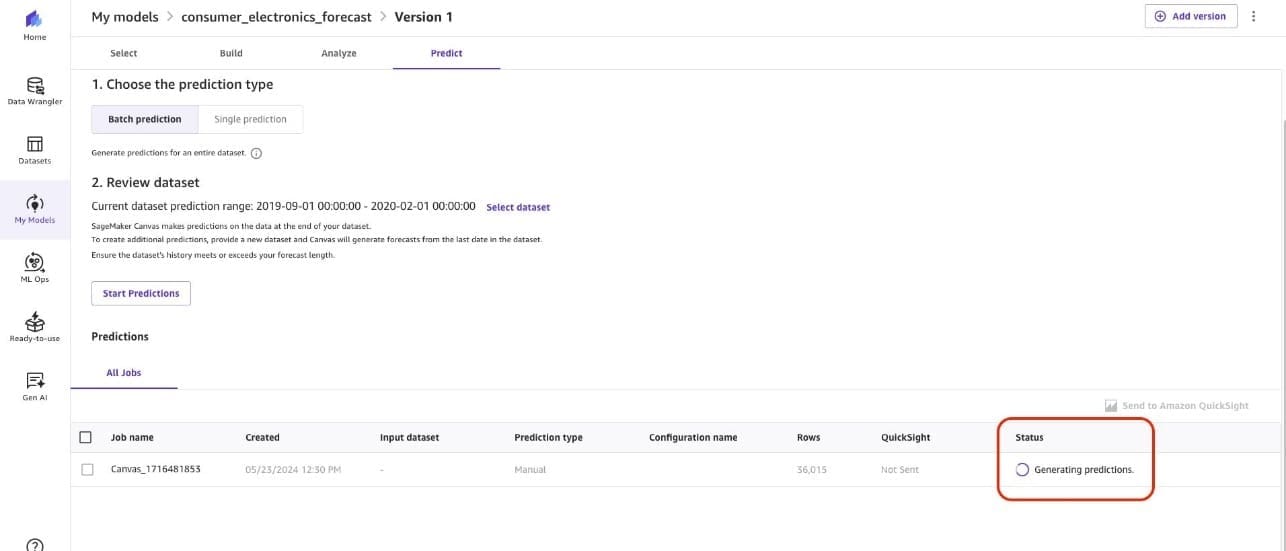The width and height of the screenshot is (1286, 551).
Task: Go to Datasets in the sidebar
Action: pos(34,145)
